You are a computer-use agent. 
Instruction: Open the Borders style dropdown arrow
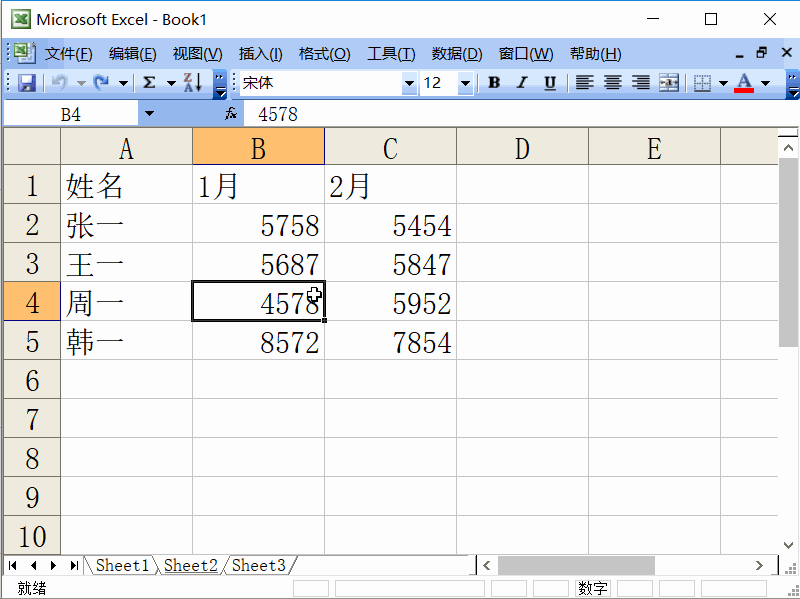pyautogui.click(x=723, y=83)
